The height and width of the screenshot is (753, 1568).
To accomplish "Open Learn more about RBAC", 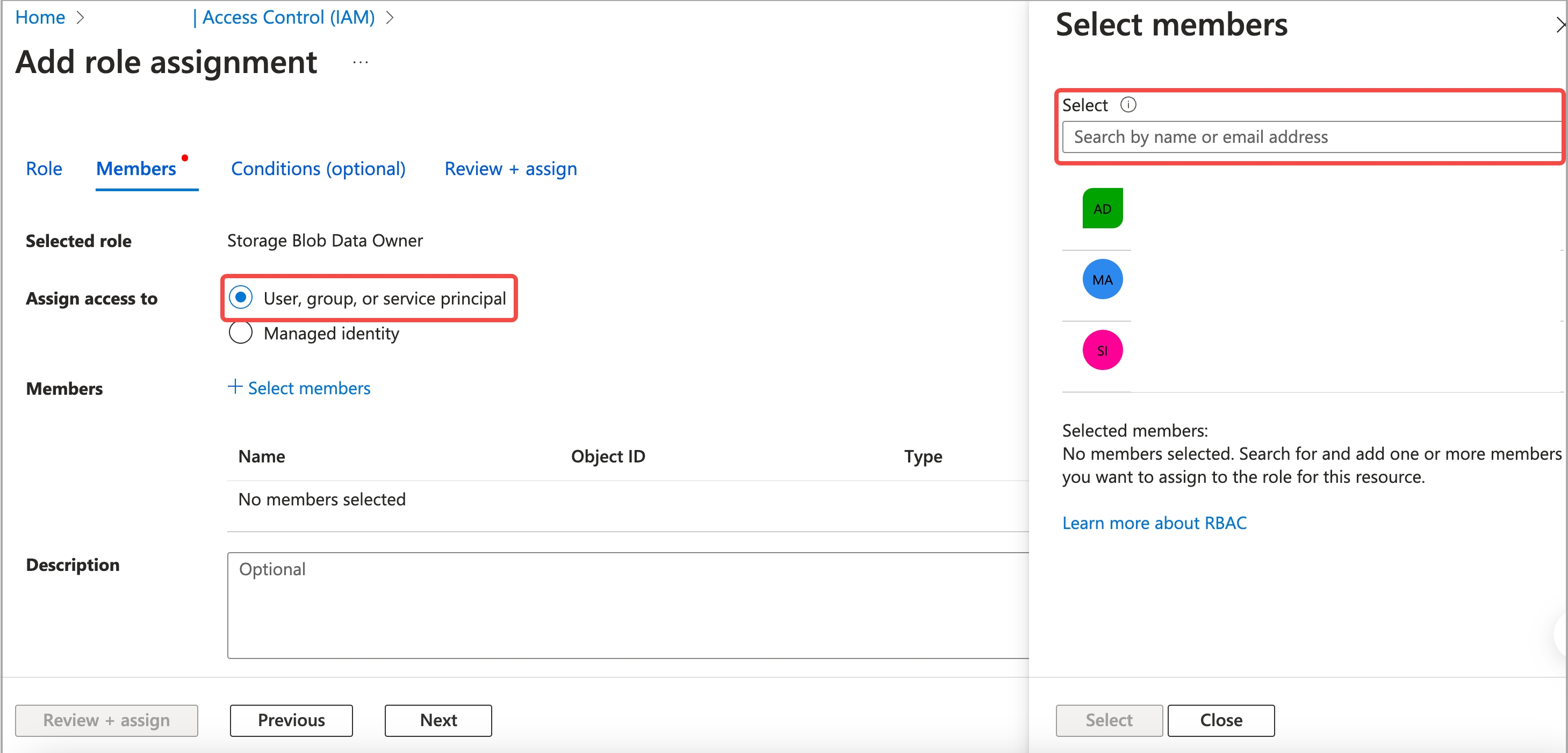I will (x=1154, y=522).
